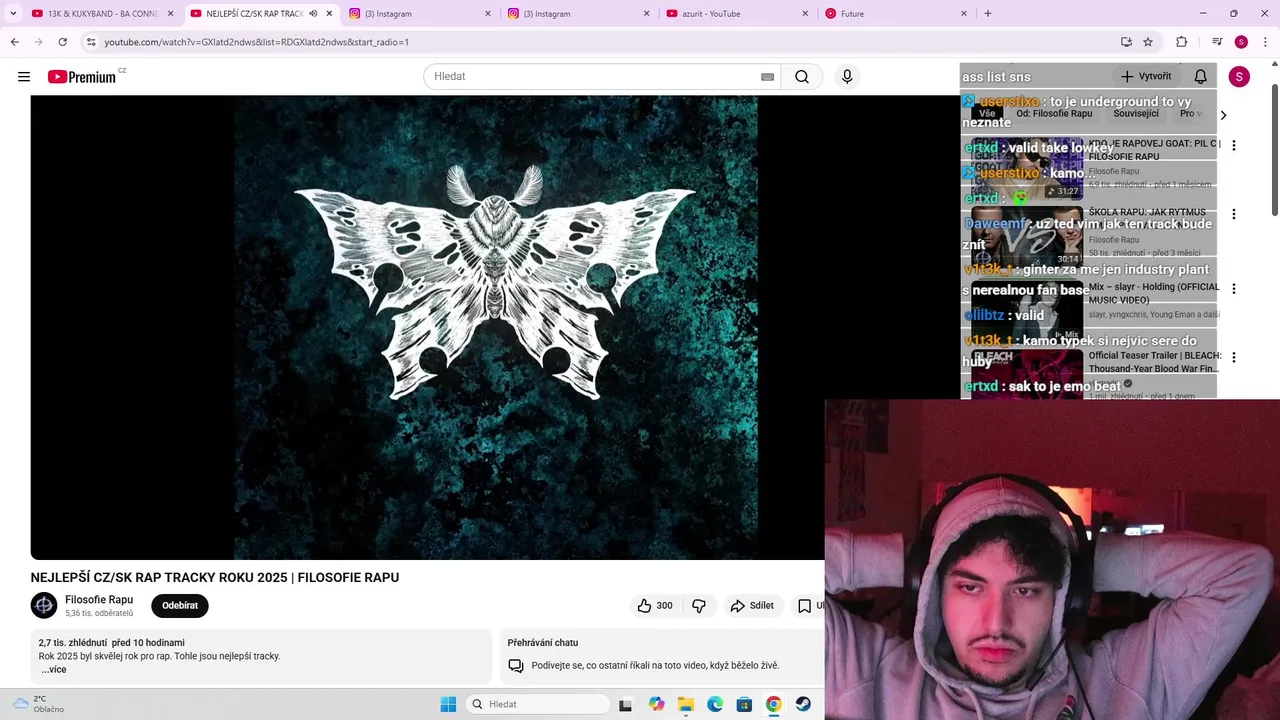Open options for BLEACH teaser trailer

1234,357
